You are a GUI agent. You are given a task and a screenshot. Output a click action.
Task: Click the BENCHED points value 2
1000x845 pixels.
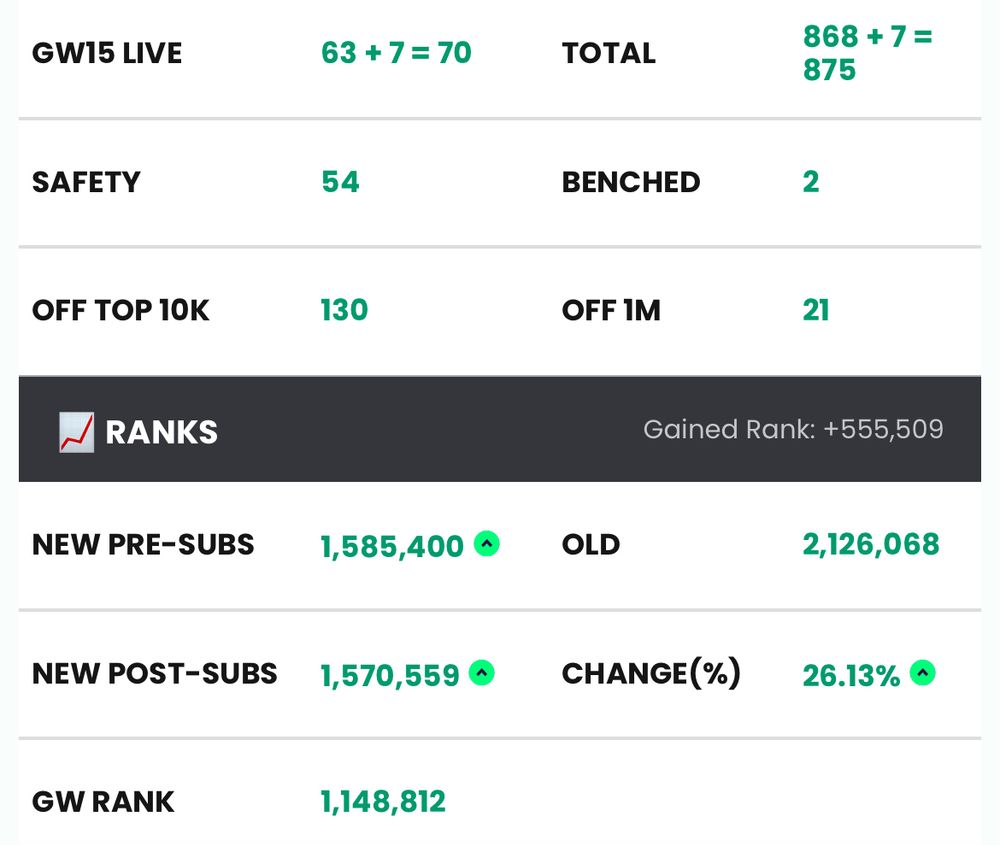point(811,182)
